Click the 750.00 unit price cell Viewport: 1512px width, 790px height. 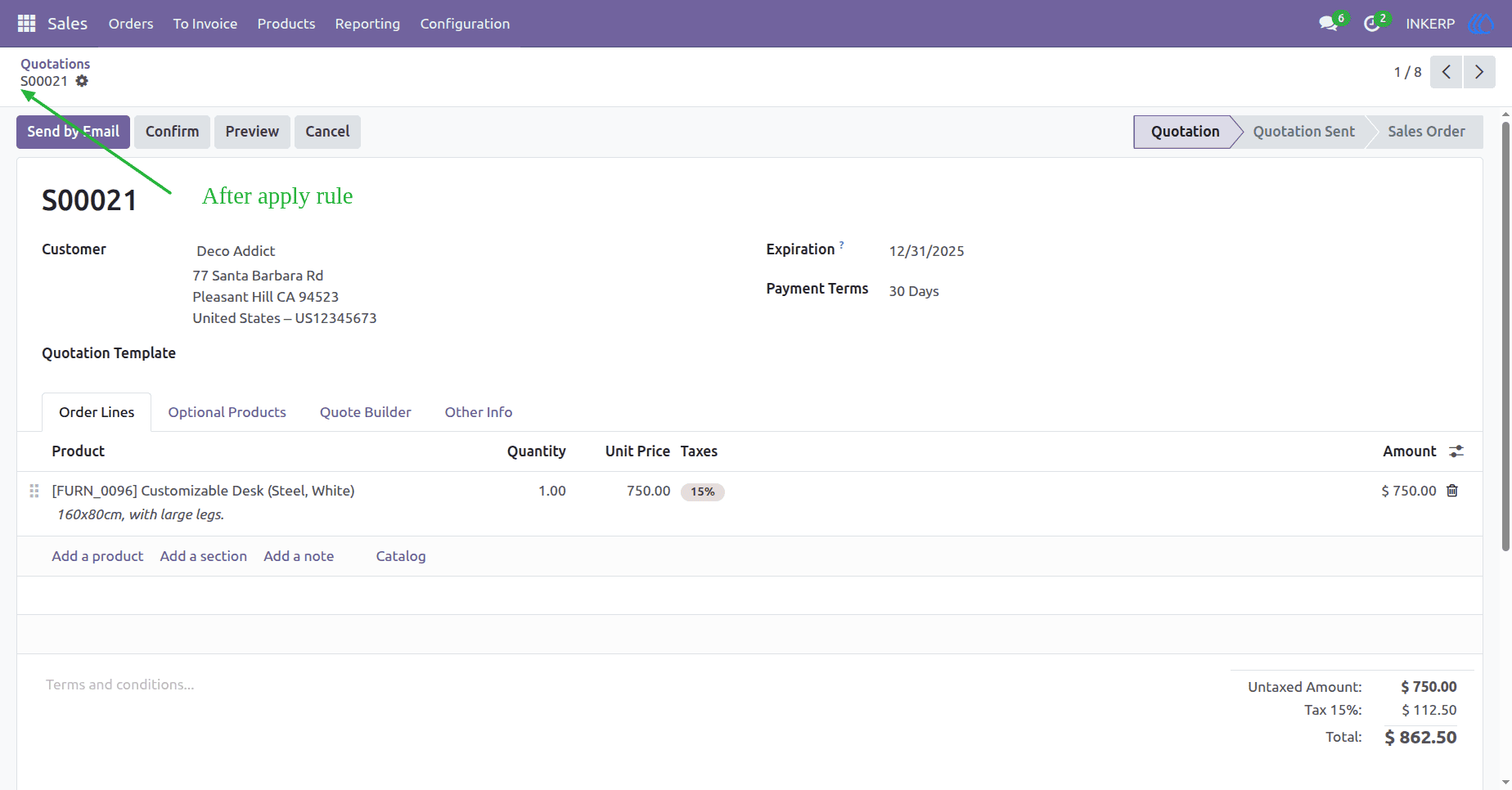(x=649, y=491)
